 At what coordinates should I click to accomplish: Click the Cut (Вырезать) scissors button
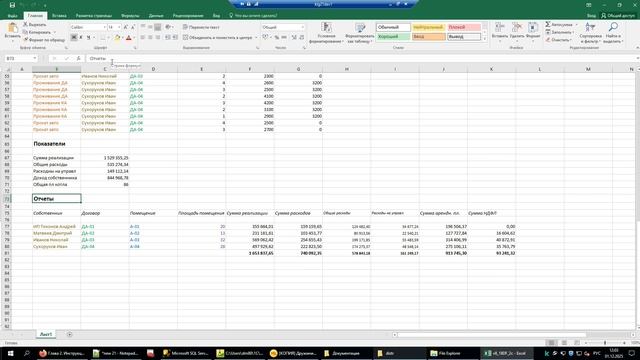coord(34,24)
